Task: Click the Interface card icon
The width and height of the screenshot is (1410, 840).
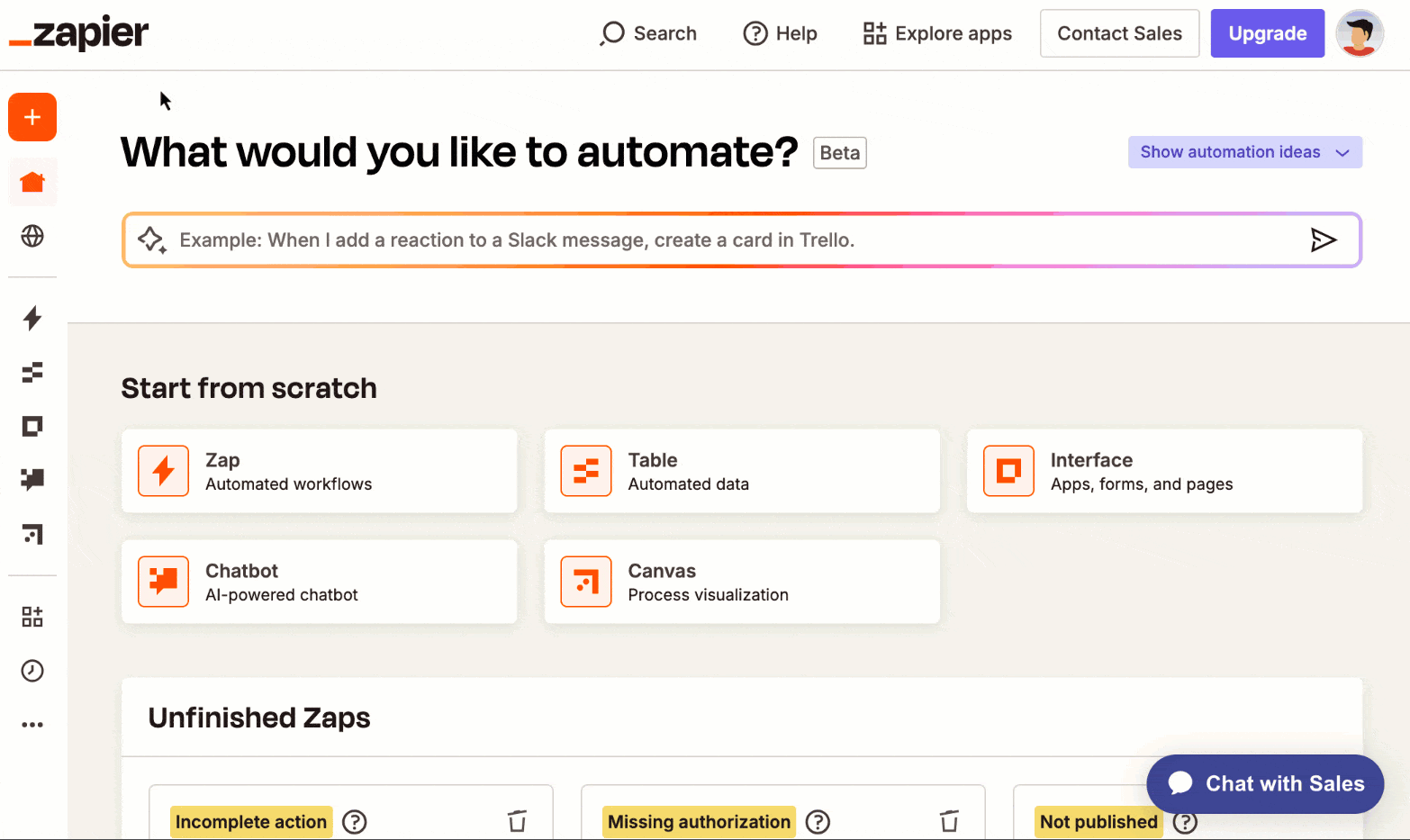Action: (1008, 471)
